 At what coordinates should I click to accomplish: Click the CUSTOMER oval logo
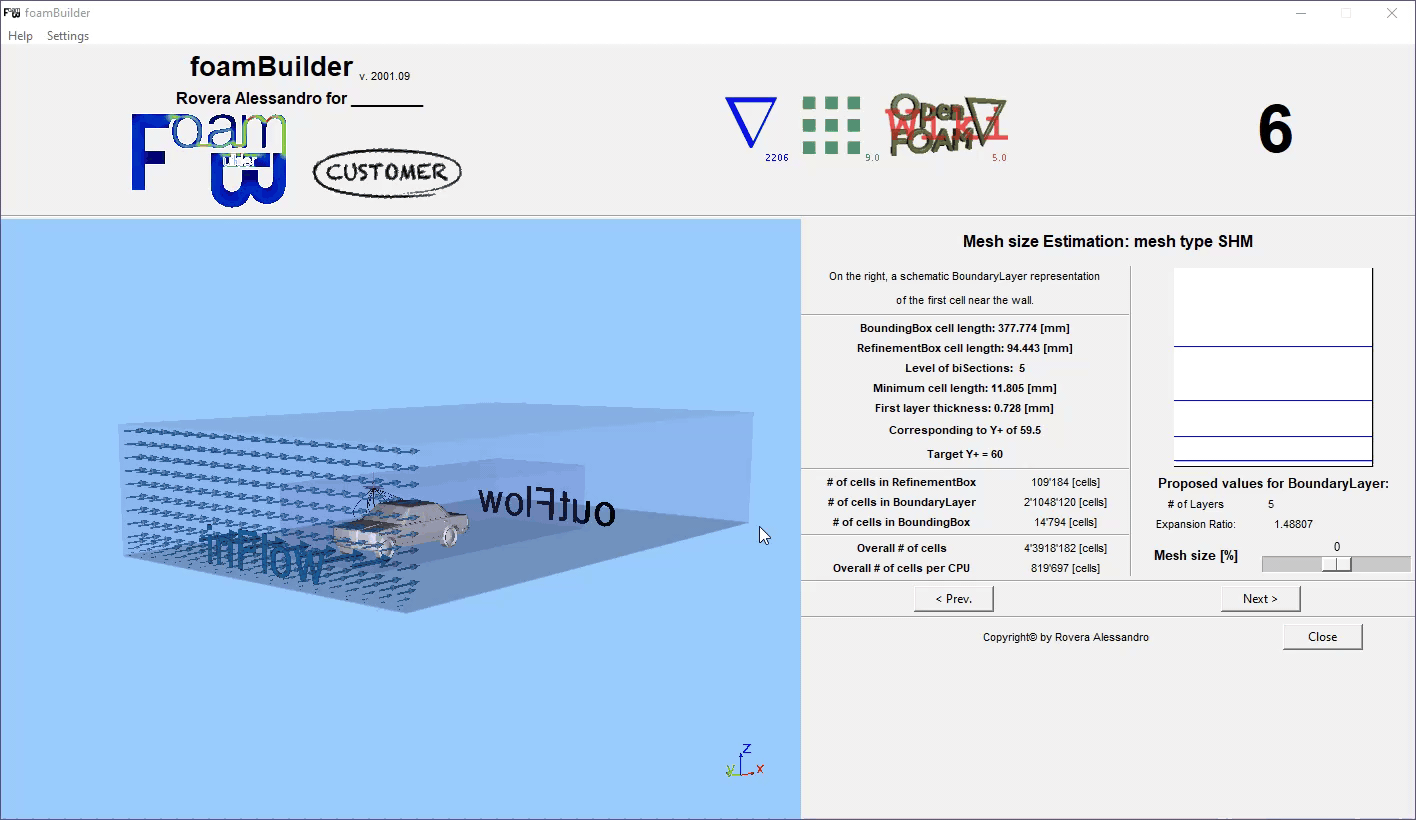(387, 172)
